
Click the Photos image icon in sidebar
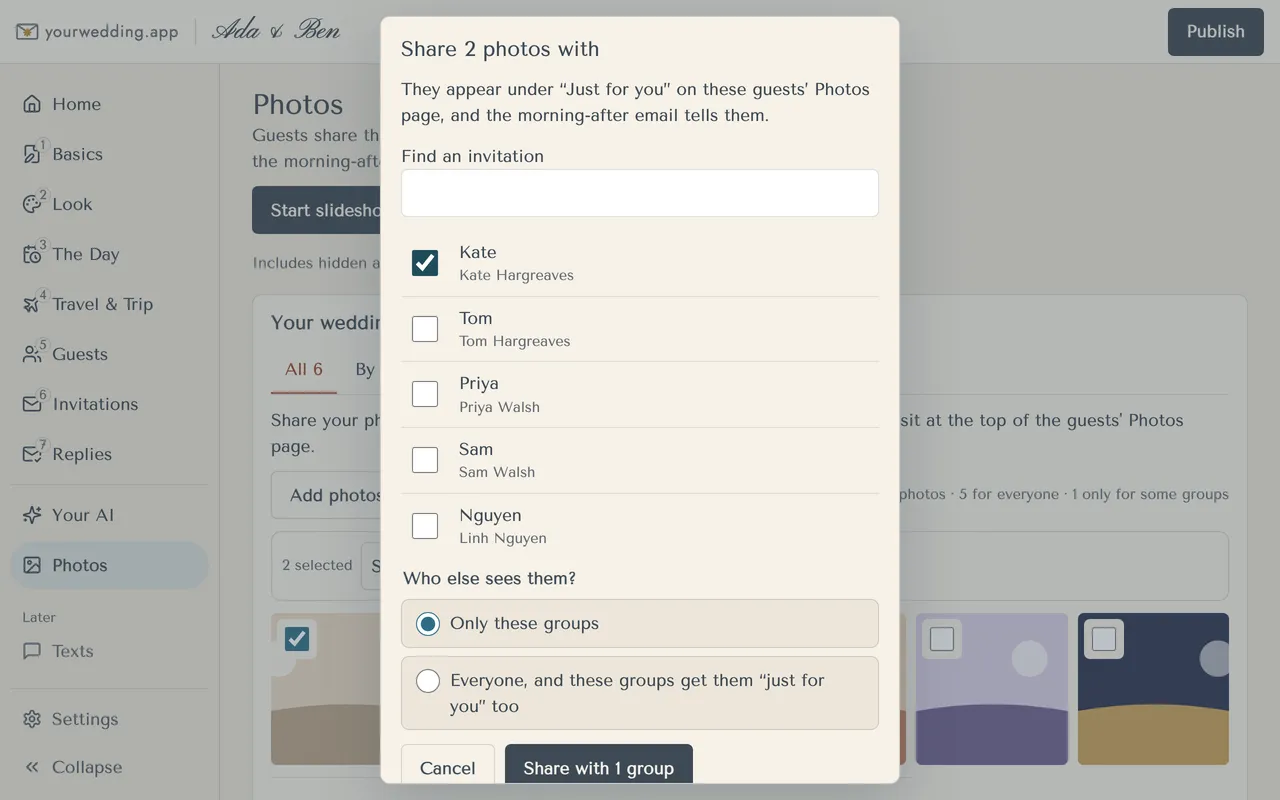[x=32, y=565]
